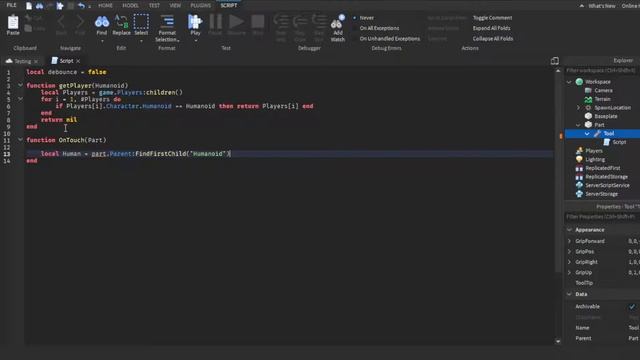Collapse the Part tree node
640x360 pixels.
578,125
